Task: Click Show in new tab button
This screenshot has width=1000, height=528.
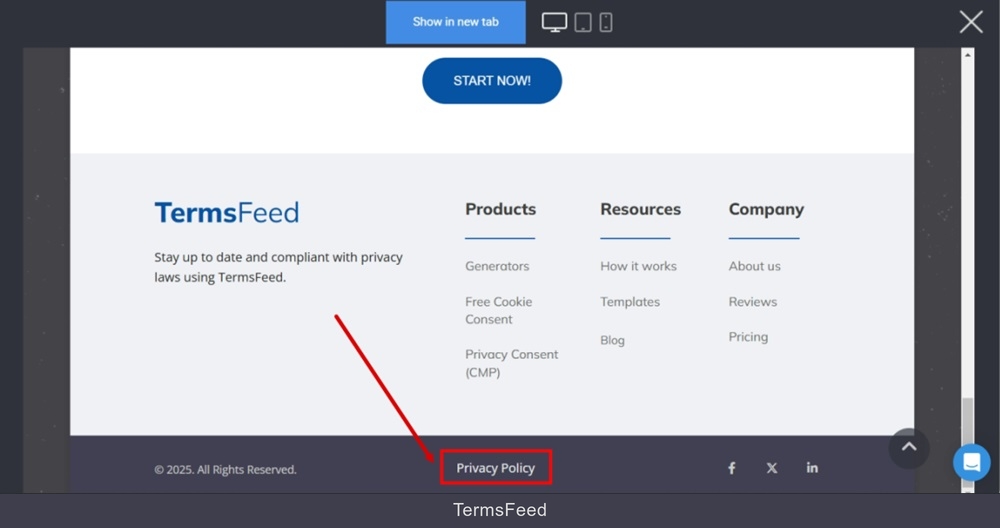Action: tap(455, 22)
